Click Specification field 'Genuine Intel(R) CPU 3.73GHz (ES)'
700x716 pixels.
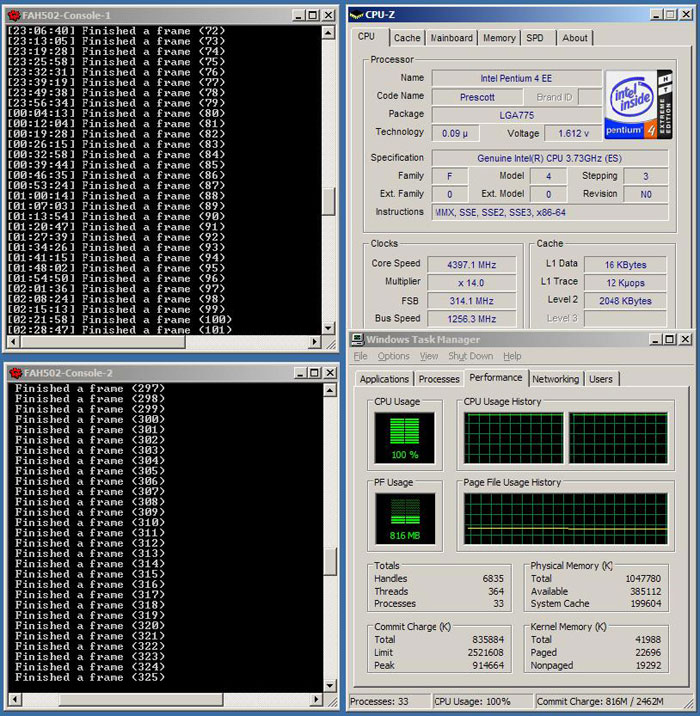coord(550,158)
